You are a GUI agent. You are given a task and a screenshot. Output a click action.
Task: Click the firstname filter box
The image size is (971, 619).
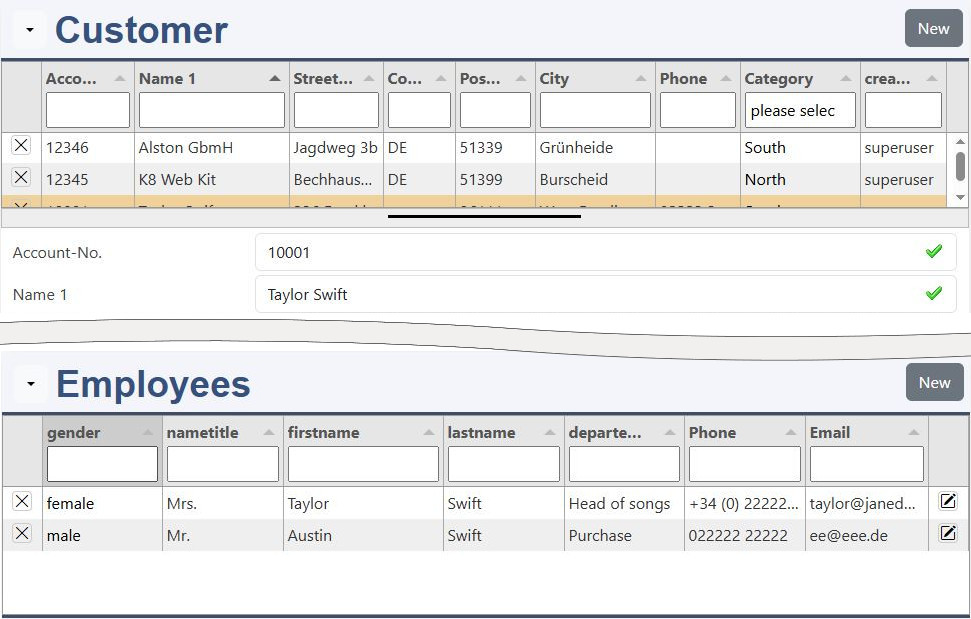[x=363, y=464]
